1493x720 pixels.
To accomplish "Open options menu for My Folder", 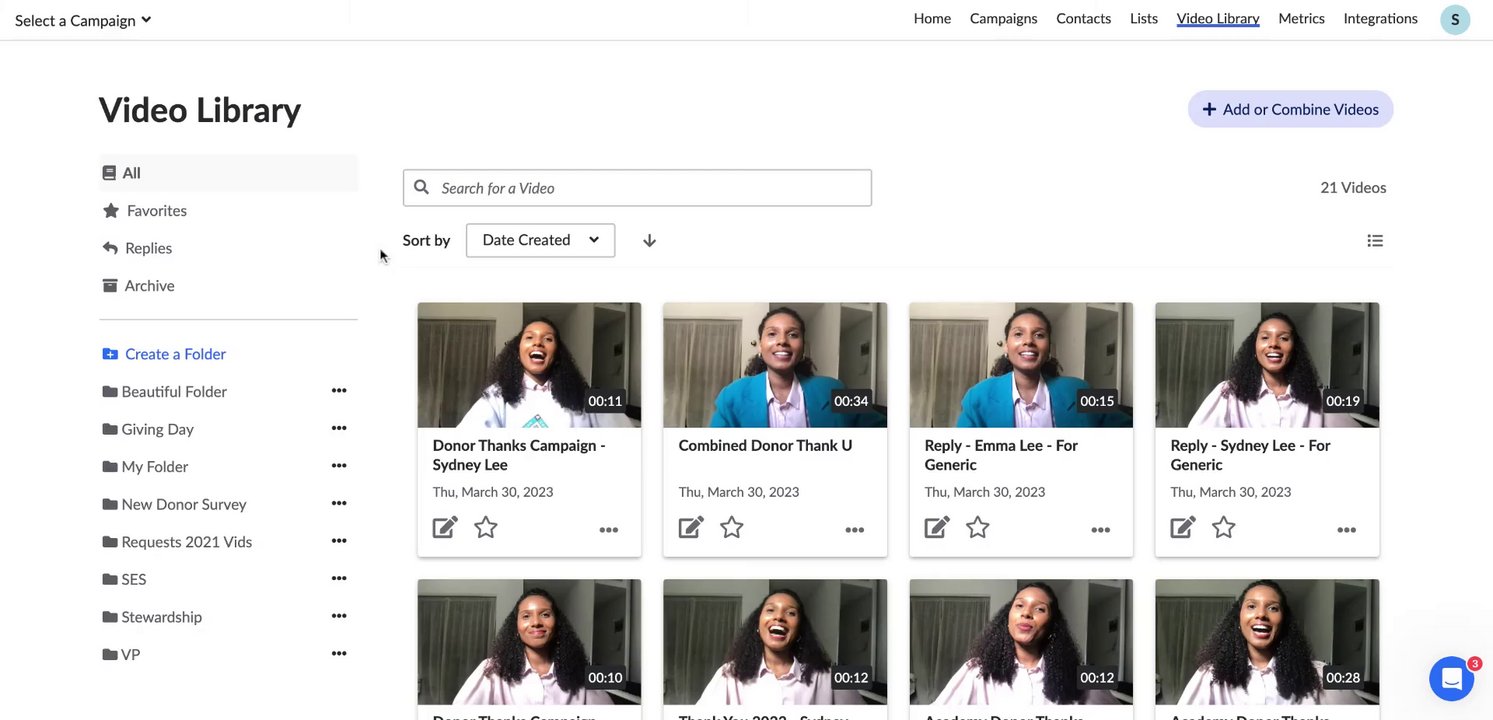I will point(339,466).
